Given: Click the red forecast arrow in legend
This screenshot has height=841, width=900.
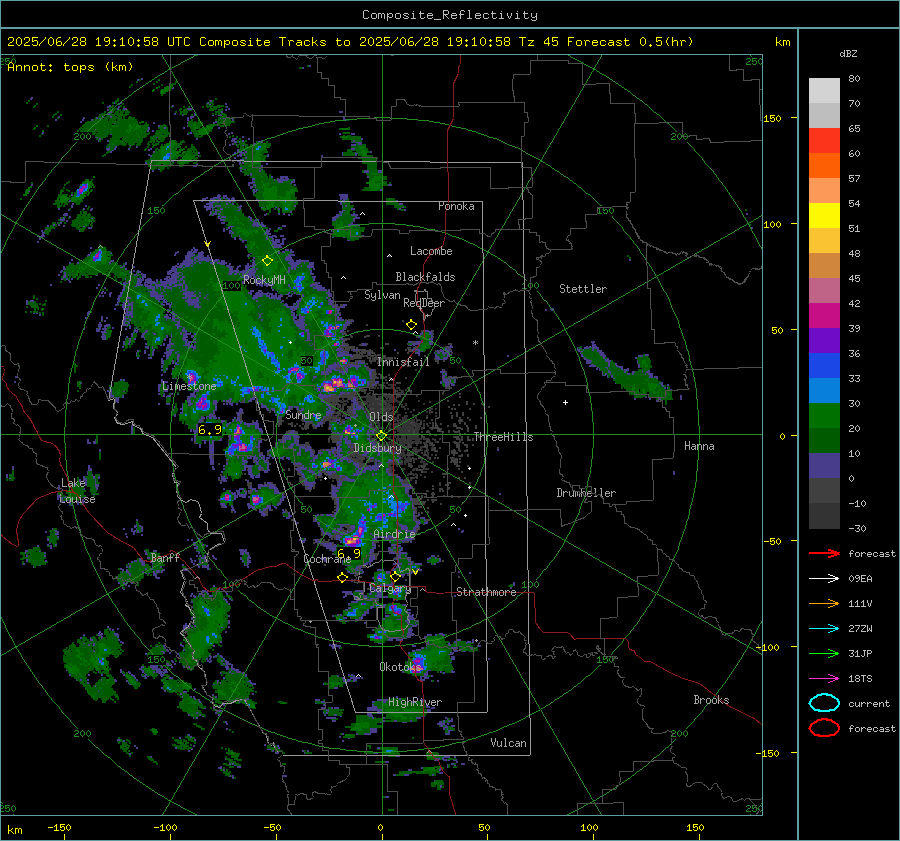Looking at the screenshot, I should pos(824,553).
